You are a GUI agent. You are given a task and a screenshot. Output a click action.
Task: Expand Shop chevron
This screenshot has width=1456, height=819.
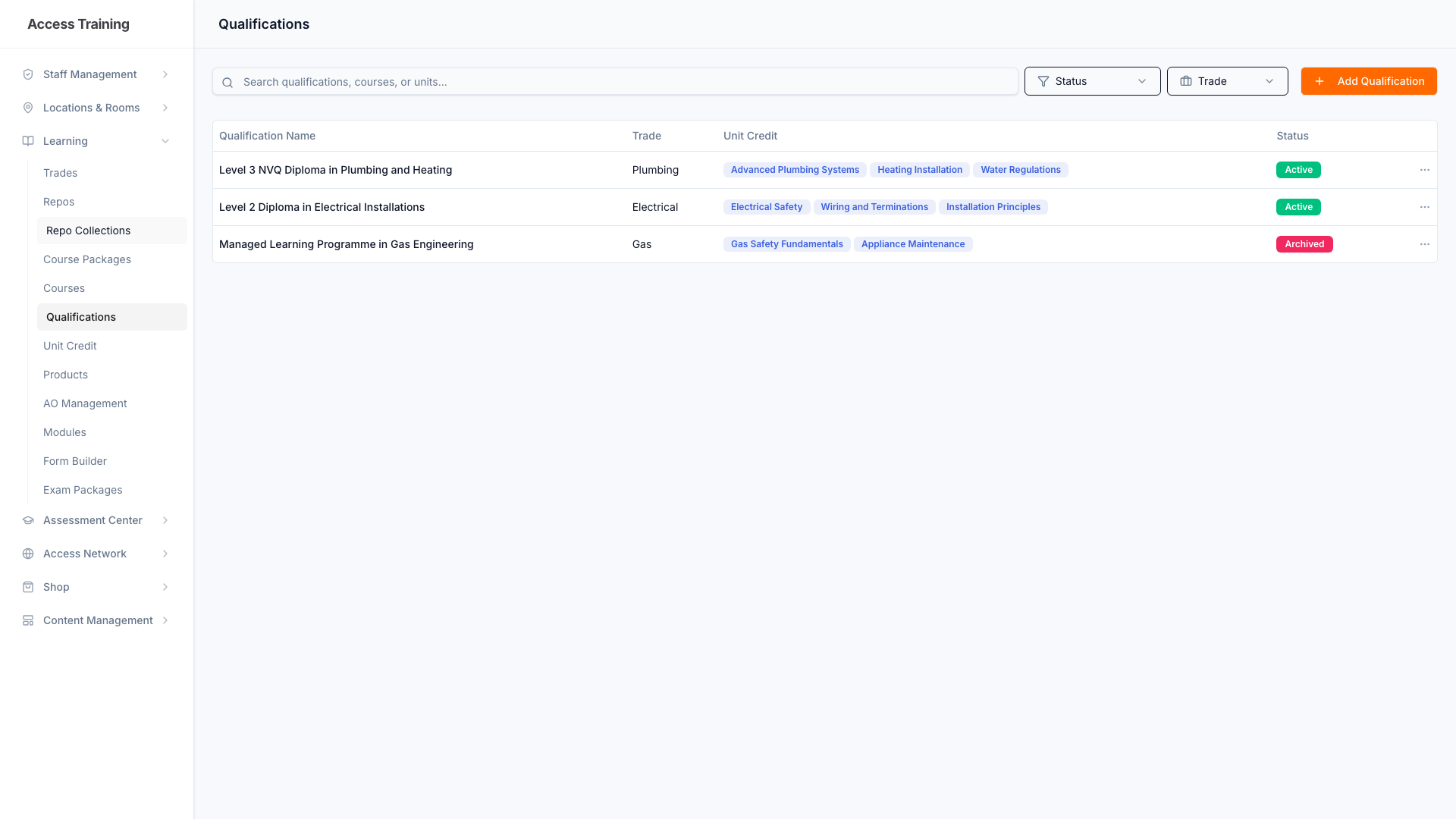pyautogui.click(x=165, y=587)
